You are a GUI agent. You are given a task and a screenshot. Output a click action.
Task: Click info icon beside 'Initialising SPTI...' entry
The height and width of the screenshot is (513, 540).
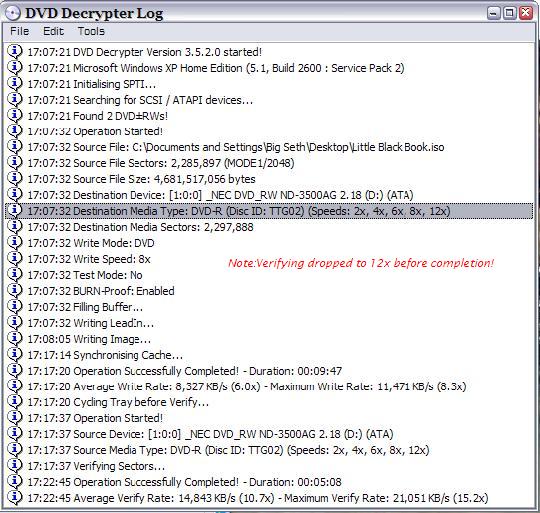(14, 84)
